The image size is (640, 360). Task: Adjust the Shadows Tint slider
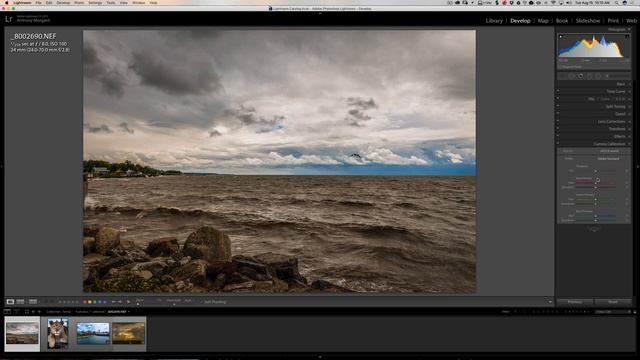[596, 171]
